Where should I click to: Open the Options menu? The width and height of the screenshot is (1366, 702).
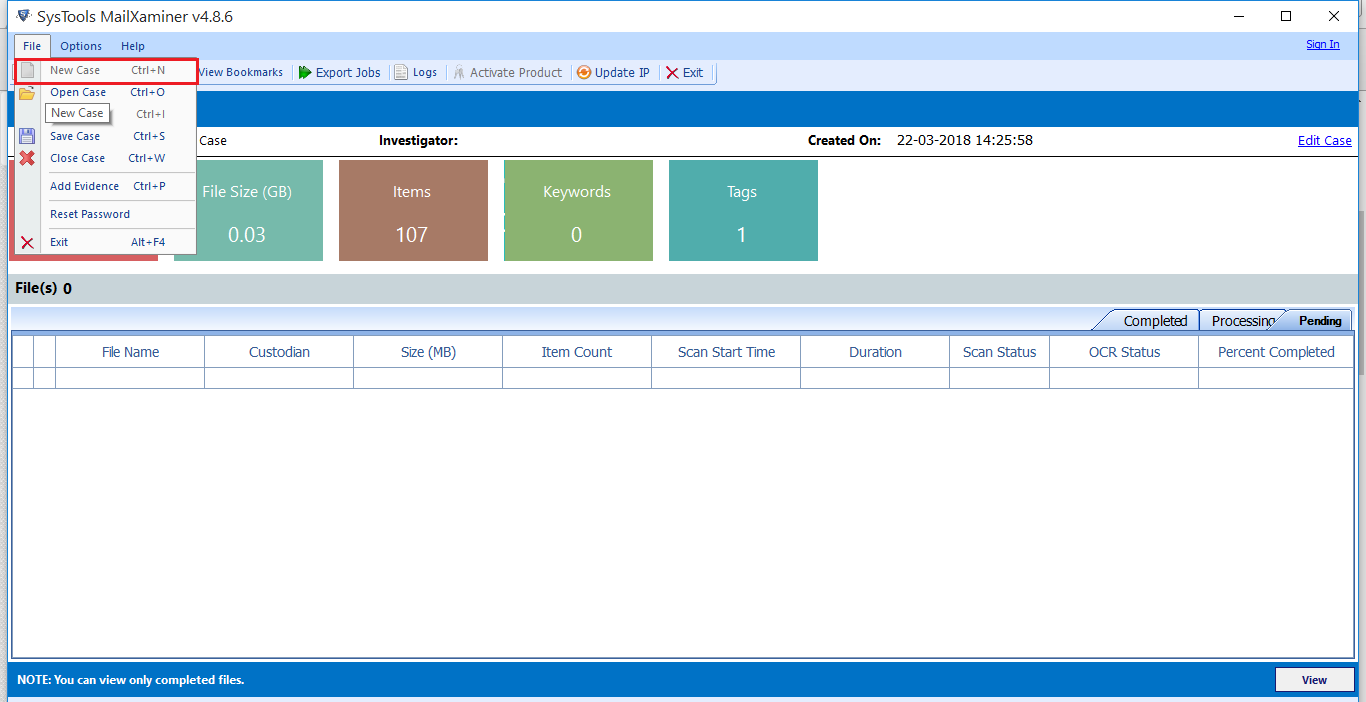coord(81,46)
